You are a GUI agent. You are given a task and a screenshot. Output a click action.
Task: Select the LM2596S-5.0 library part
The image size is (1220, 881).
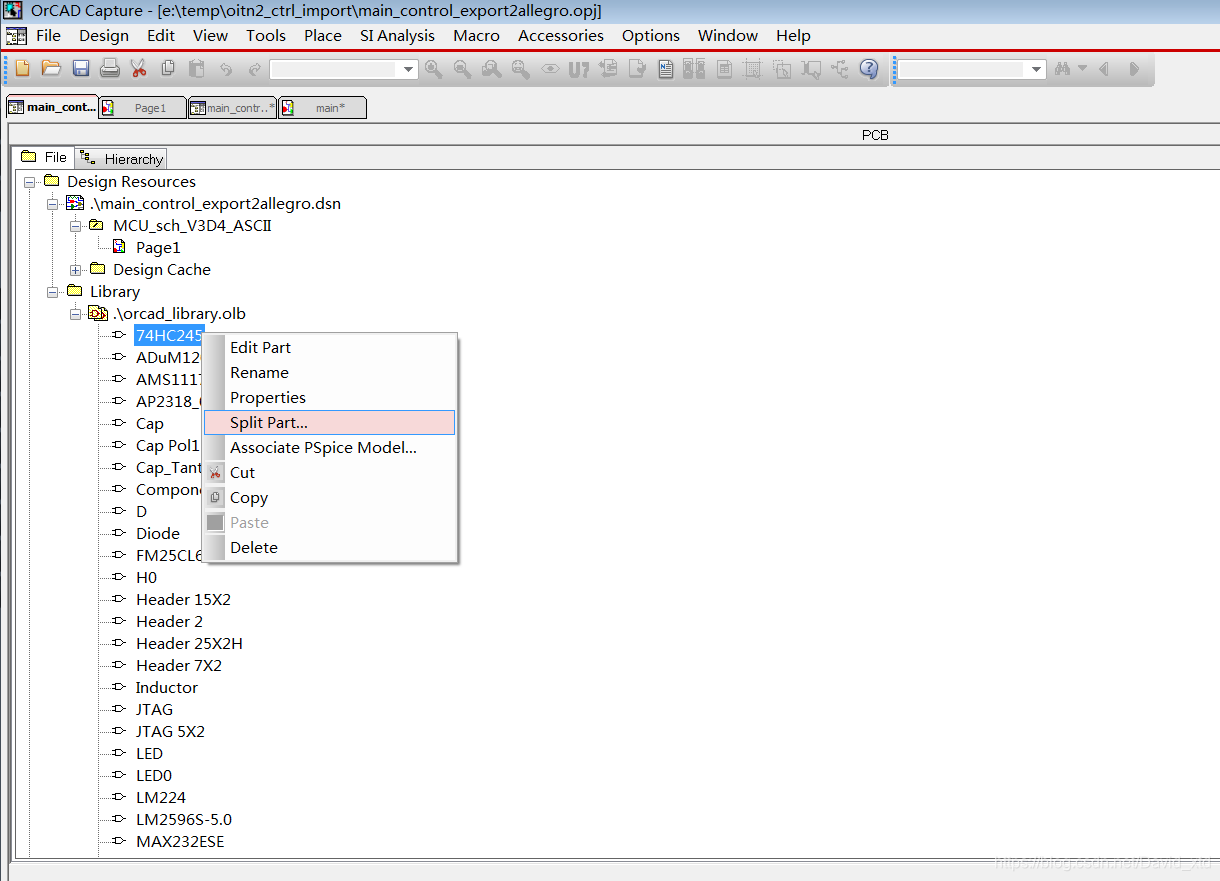pos(184,820)
